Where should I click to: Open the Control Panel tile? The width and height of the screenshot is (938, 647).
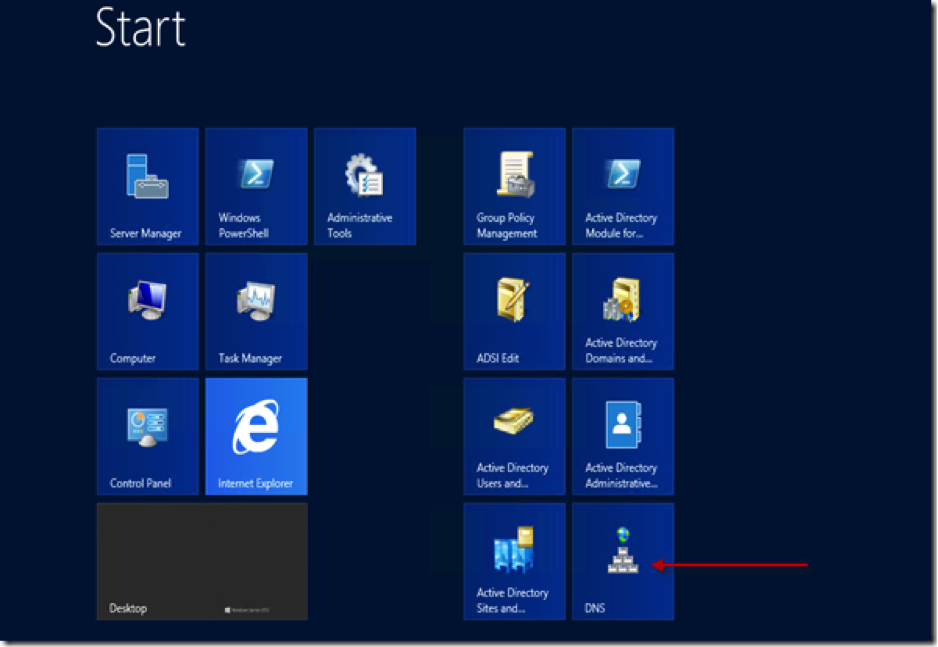148,437
